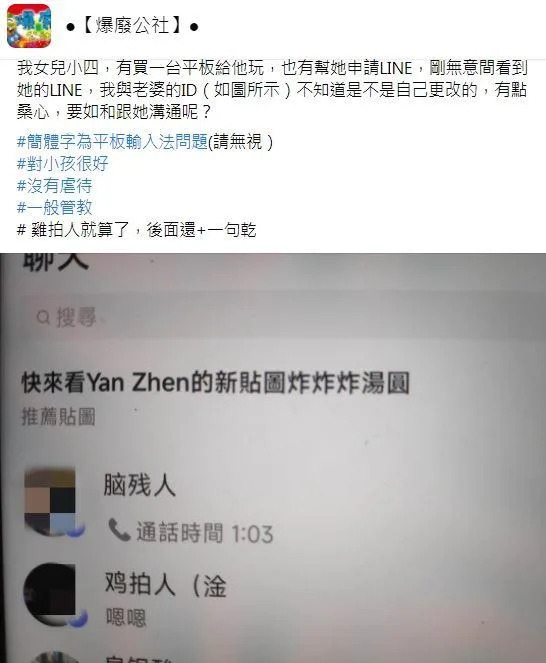The image size is (546, 663).
Task: Tap the dark avatar of 鸡拍人
Action: (x=50, y=593)
